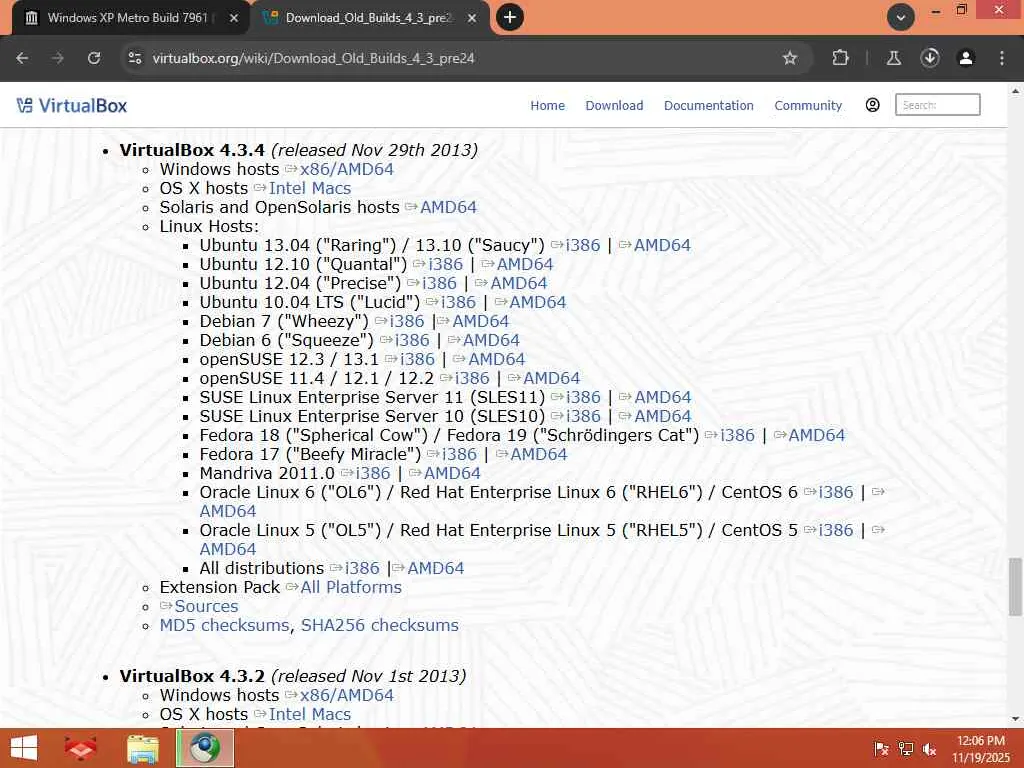Mute or adjust volume in system tray
This screenshot has width=1024, height=768.
929,748
